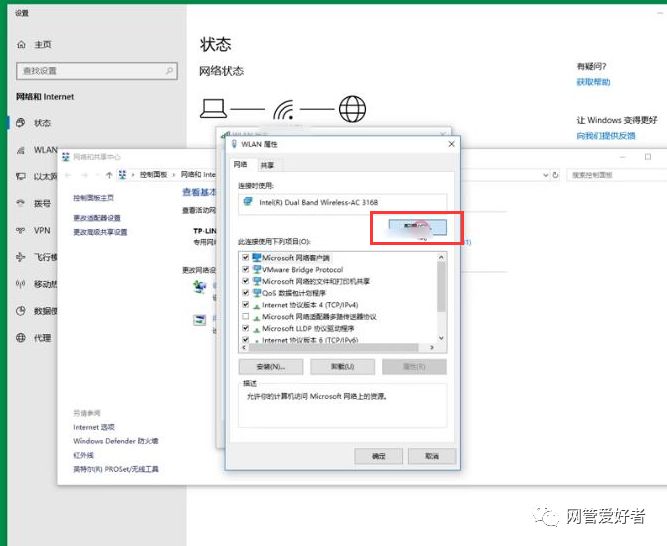Open Windows Defender Firewall link

[x=116, y=441]
